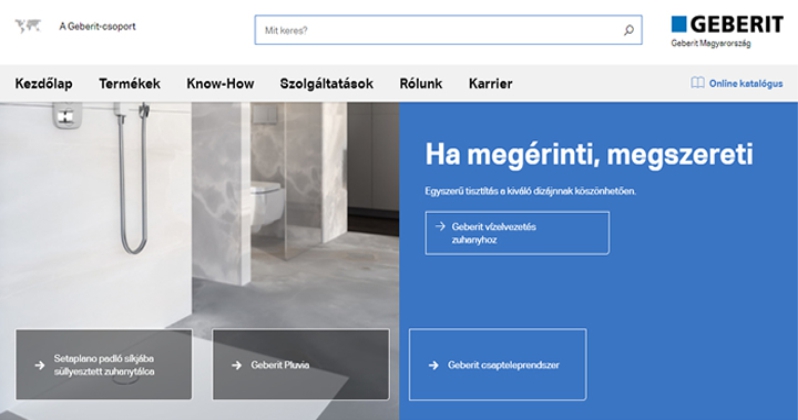Click Geberit vízelvezetés zuhanyhoz button
The height and width of the screenshot is (420, 798).
517,233
